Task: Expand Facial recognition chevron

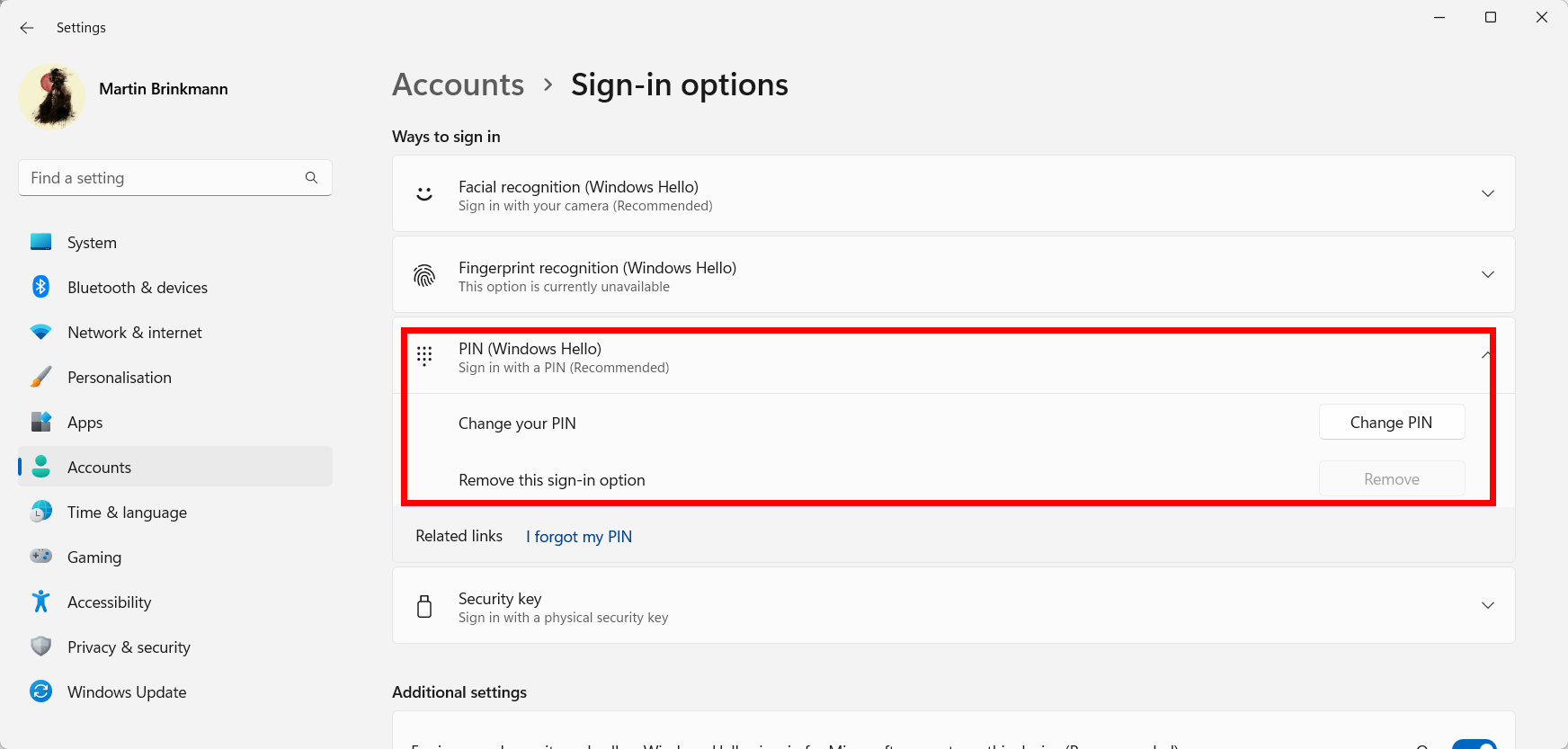Action: pos(1488,193)
